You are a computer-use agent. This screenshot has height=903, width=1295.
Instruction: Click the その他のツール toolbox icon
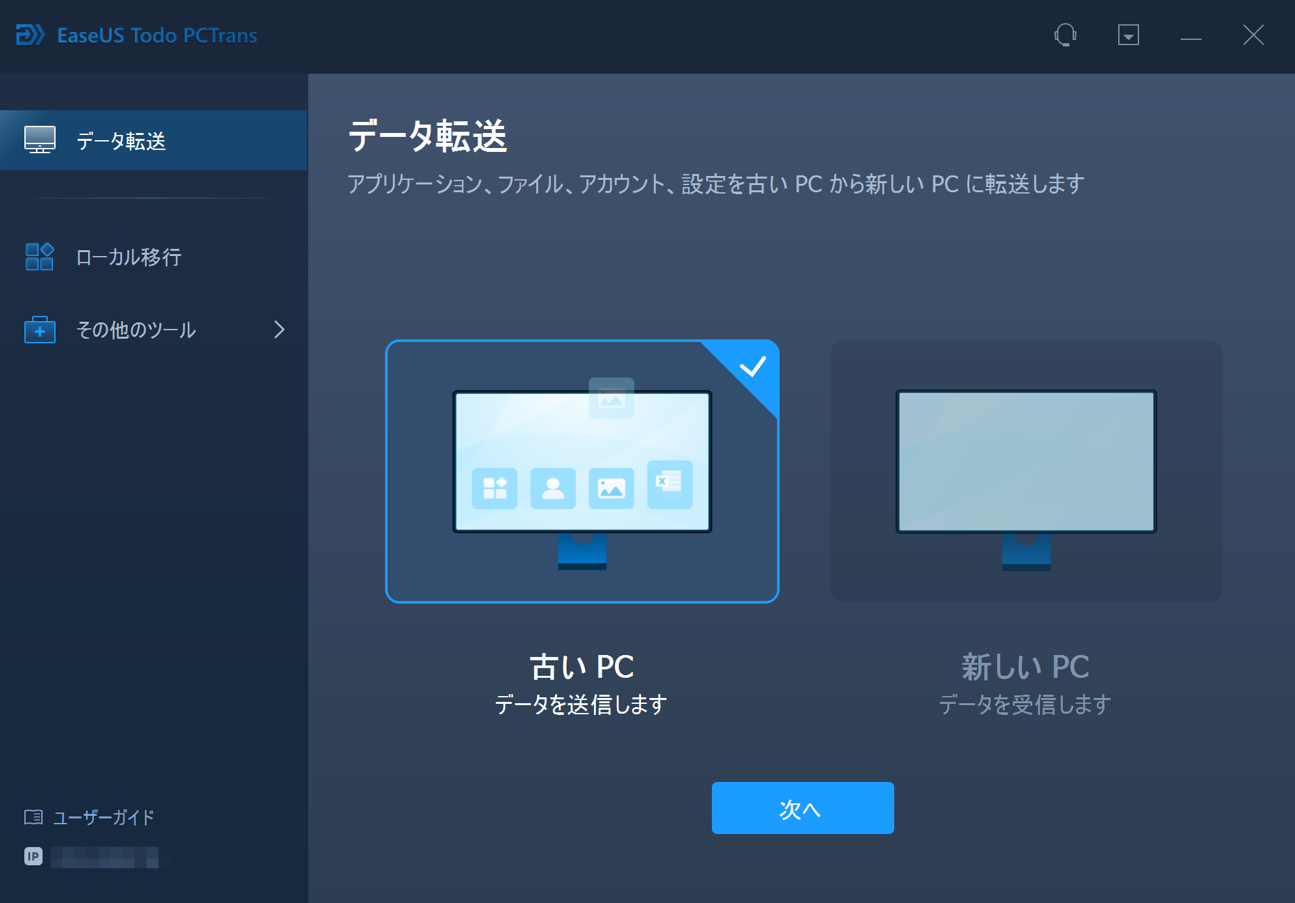(40, 329)
